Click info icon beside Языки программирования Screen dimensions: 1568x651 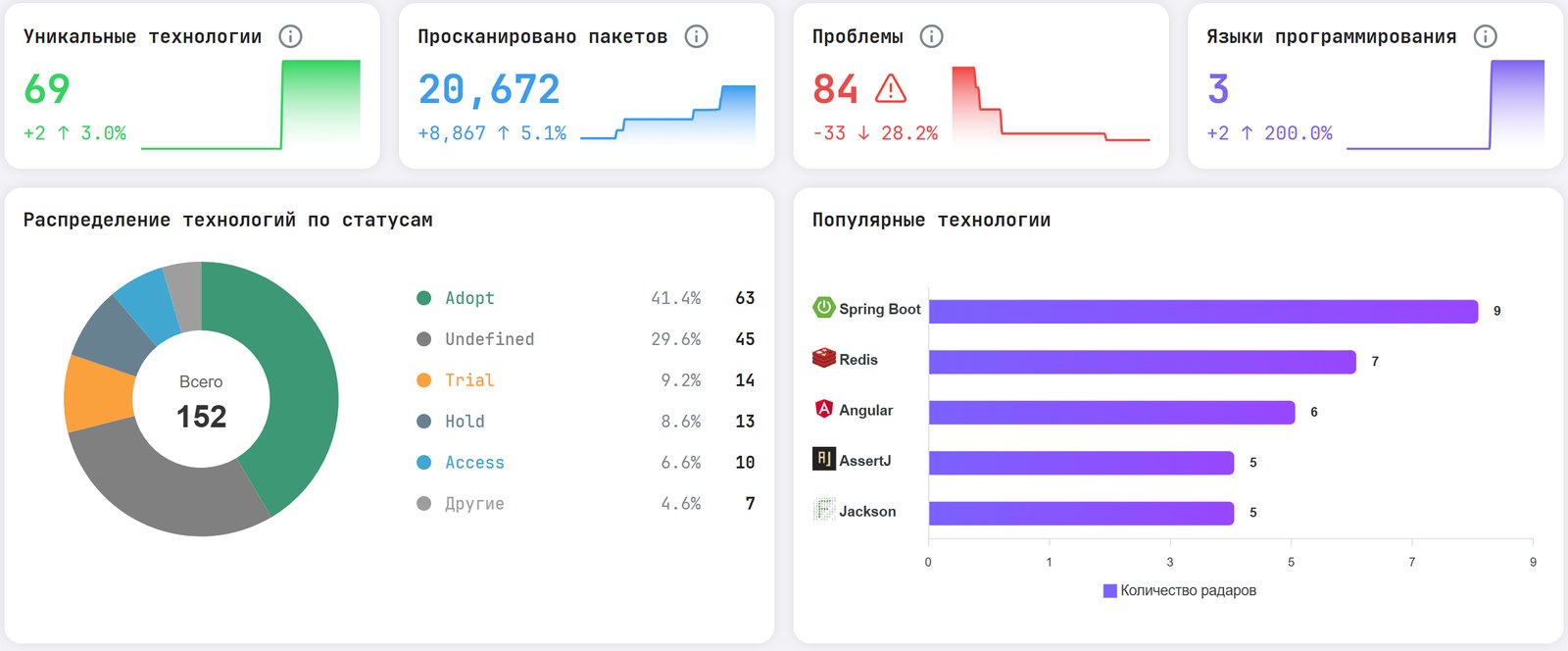coord(1486,36)
